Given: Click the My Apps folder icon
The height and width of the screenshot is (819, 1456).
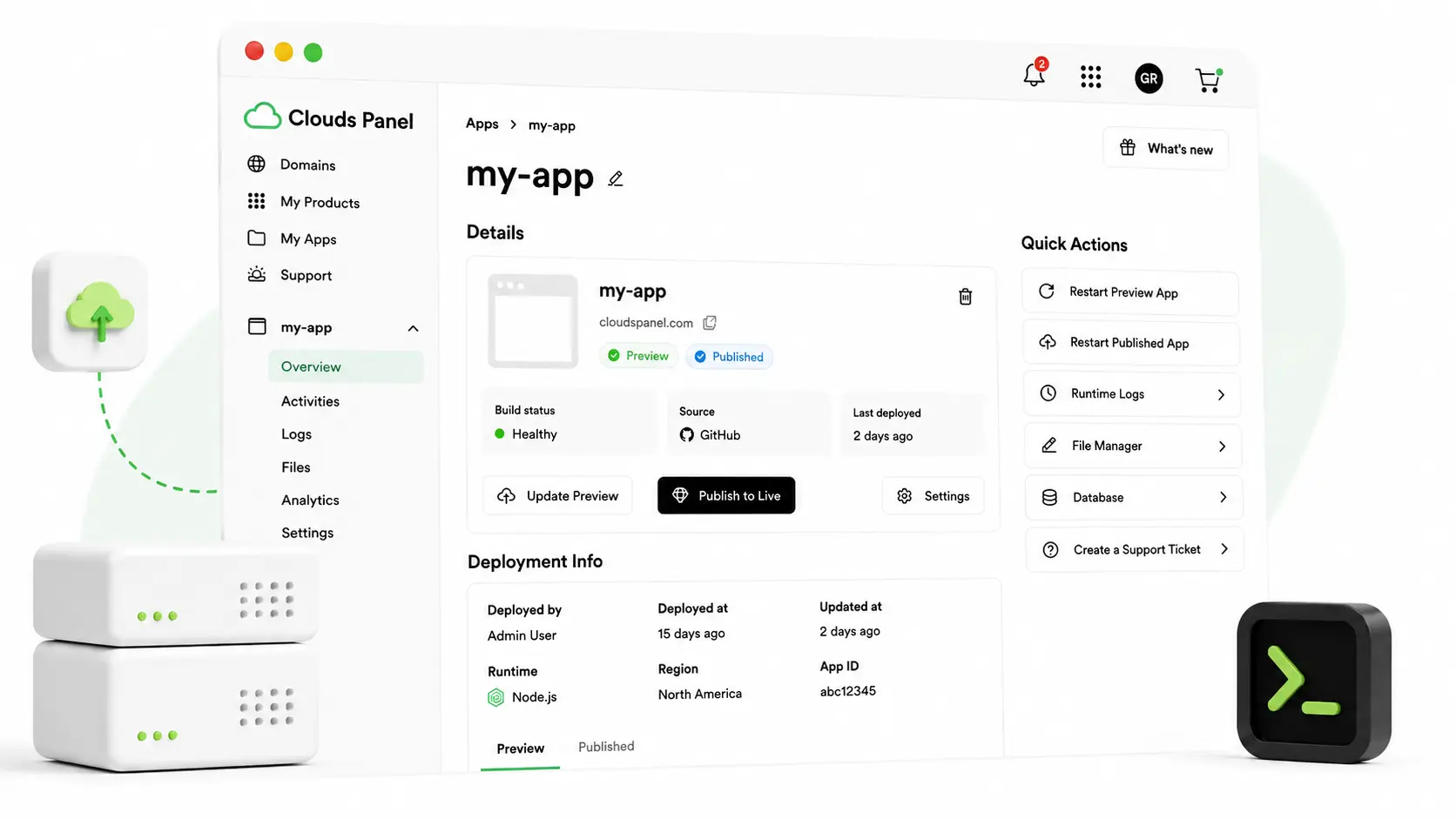Looking at the screenshot, I should point(256,238).
